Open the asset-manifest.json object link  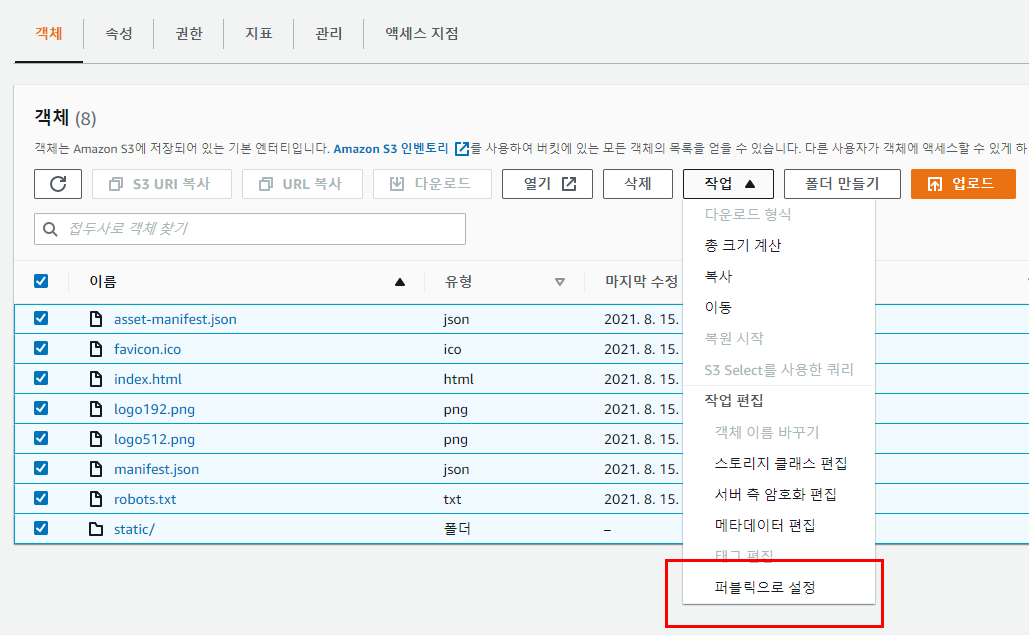(x=175, y=319)
